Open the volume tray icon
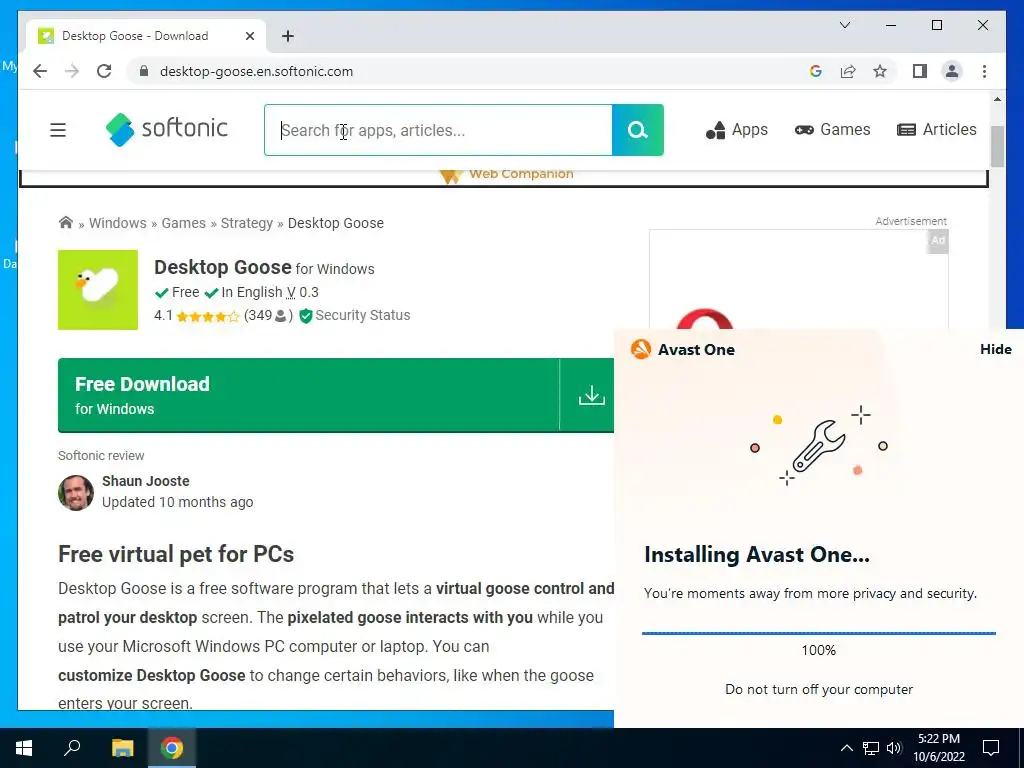 coord(895,748)
